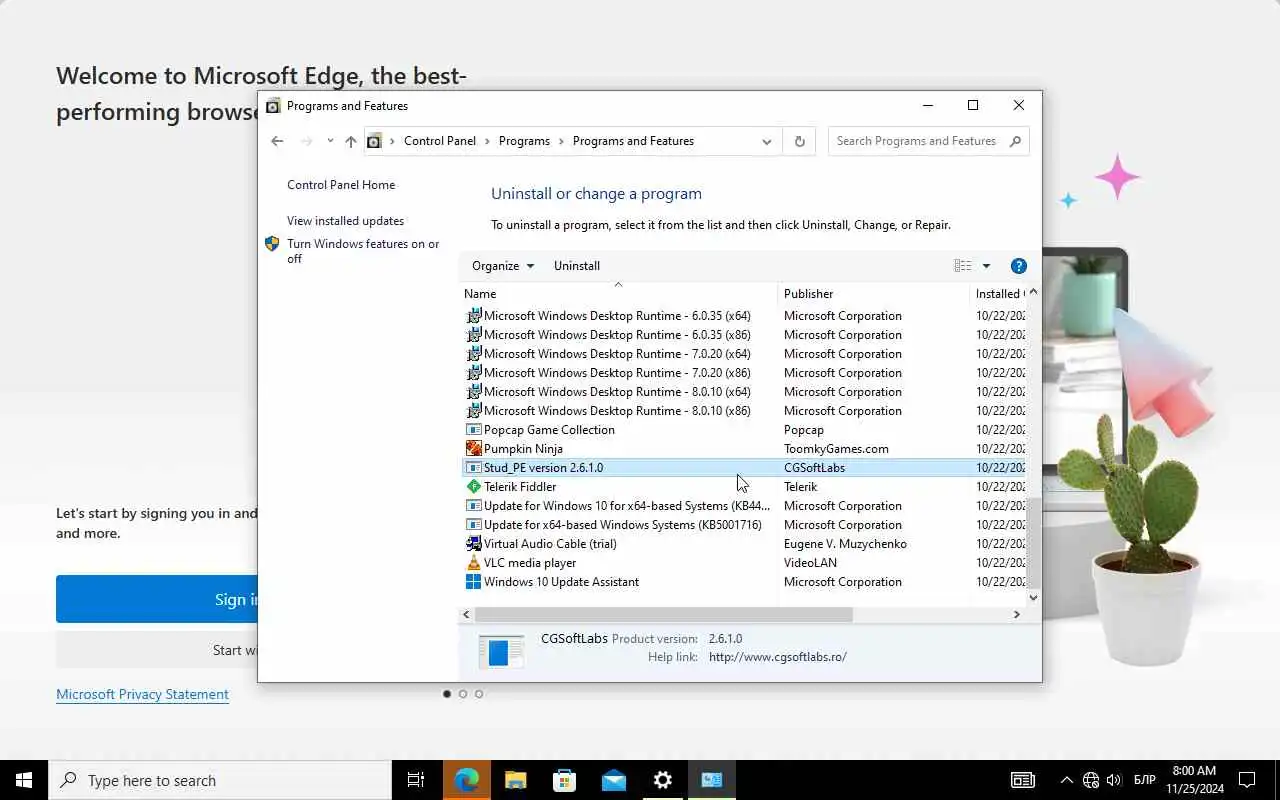Open help with the blue question icon

(x=1019, y=266)
